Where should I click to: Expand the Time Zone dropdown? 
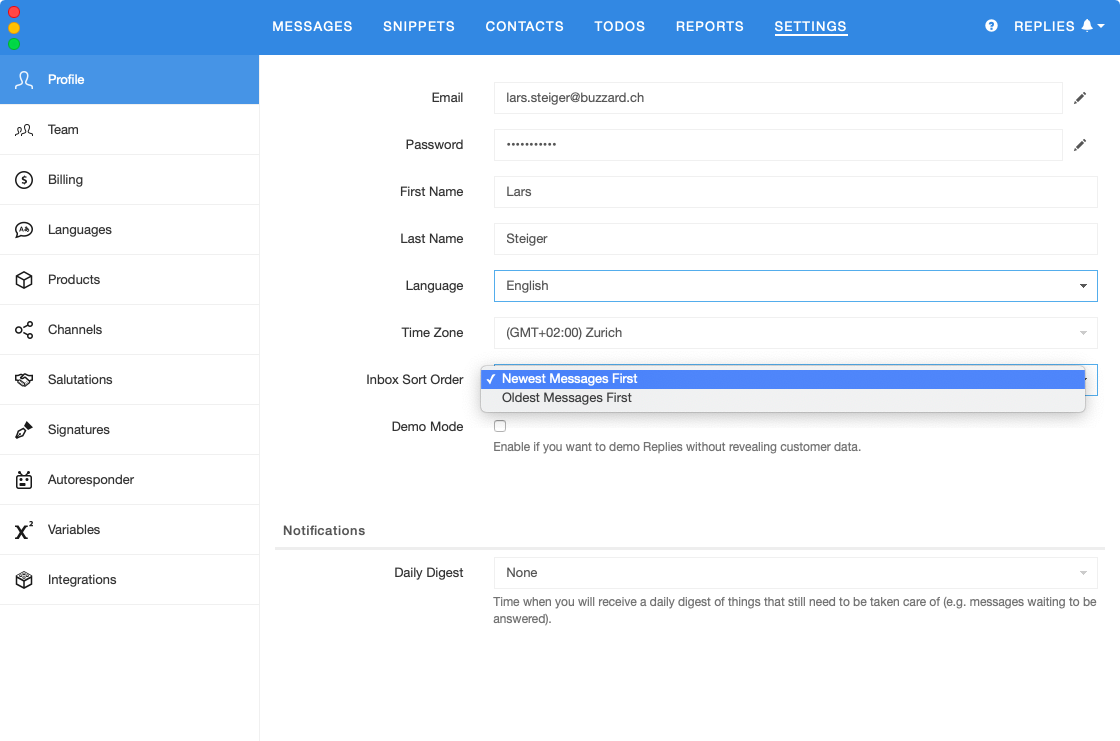coord(795,332)
